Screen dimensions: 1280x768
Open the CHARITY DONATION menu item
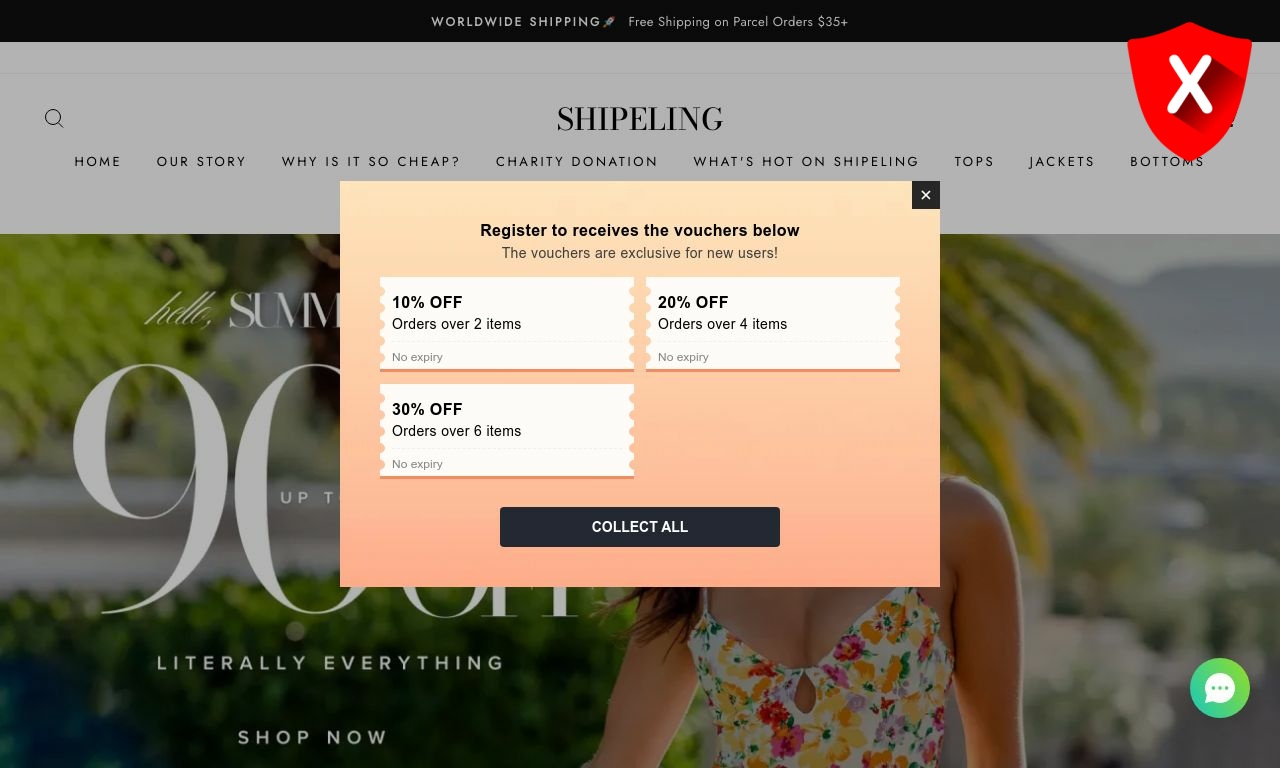coord(577,161)
